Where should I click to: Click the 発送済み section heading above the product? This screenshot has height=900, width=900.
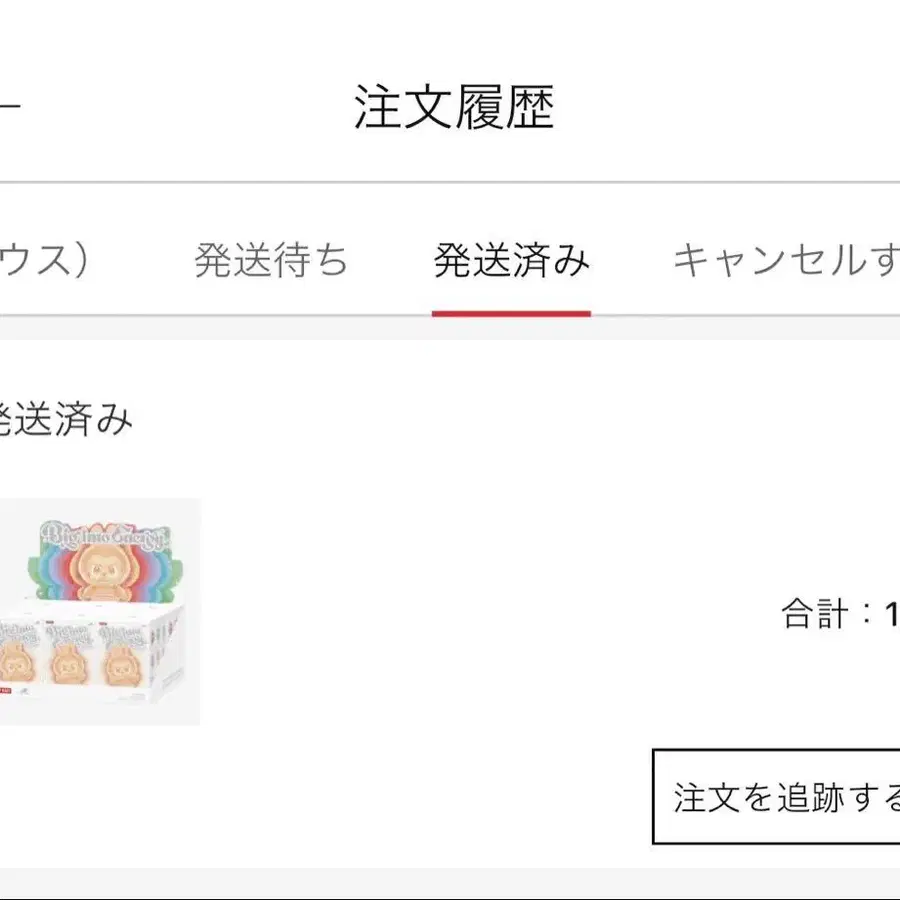65,420
